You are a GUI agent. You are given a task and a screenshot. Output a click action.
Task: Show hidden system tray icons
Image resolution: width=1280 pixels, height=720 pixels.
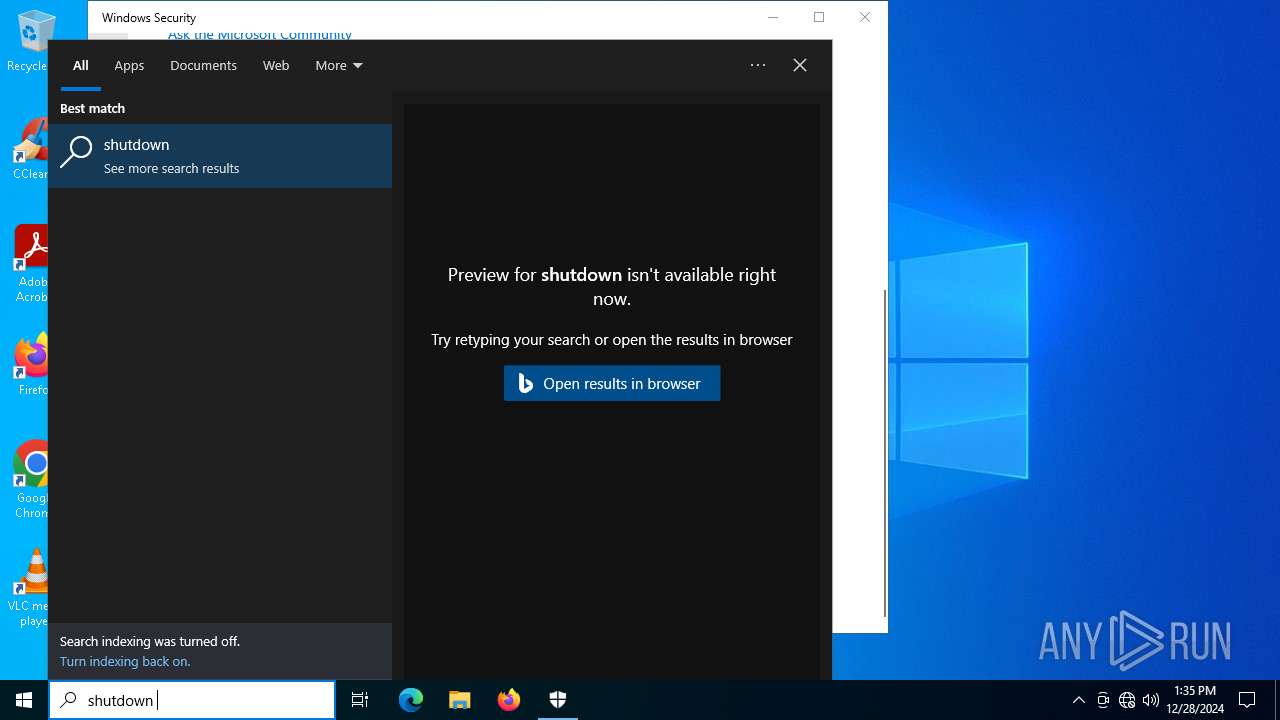(1079, 700)
